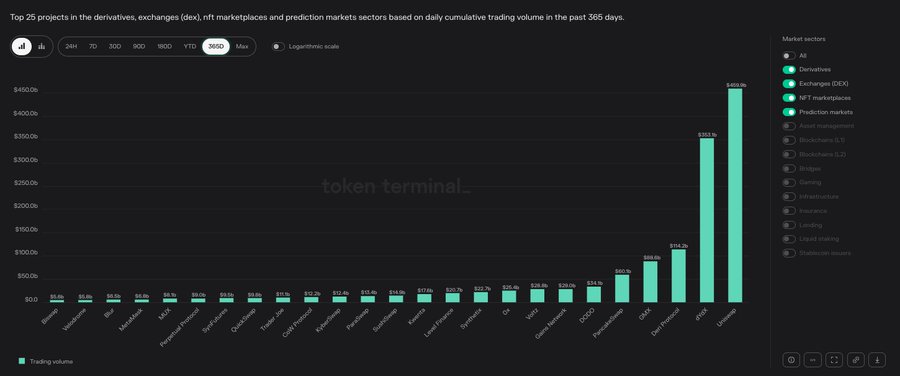Click the dYdX bar in the chart
The width and height of the screenshot is (900, 376).
707,220
